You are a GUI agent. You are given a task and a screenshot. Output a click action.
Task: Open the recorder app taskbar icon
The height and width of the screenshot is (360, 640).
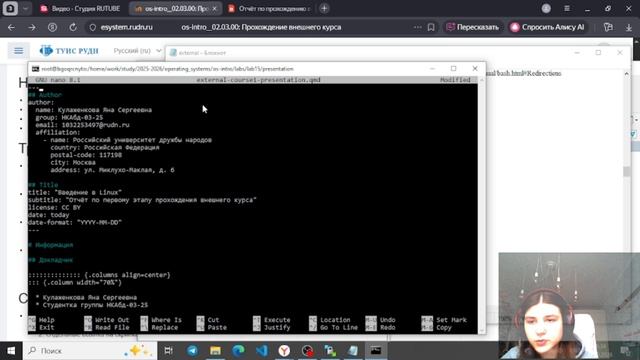pos(307,351)
